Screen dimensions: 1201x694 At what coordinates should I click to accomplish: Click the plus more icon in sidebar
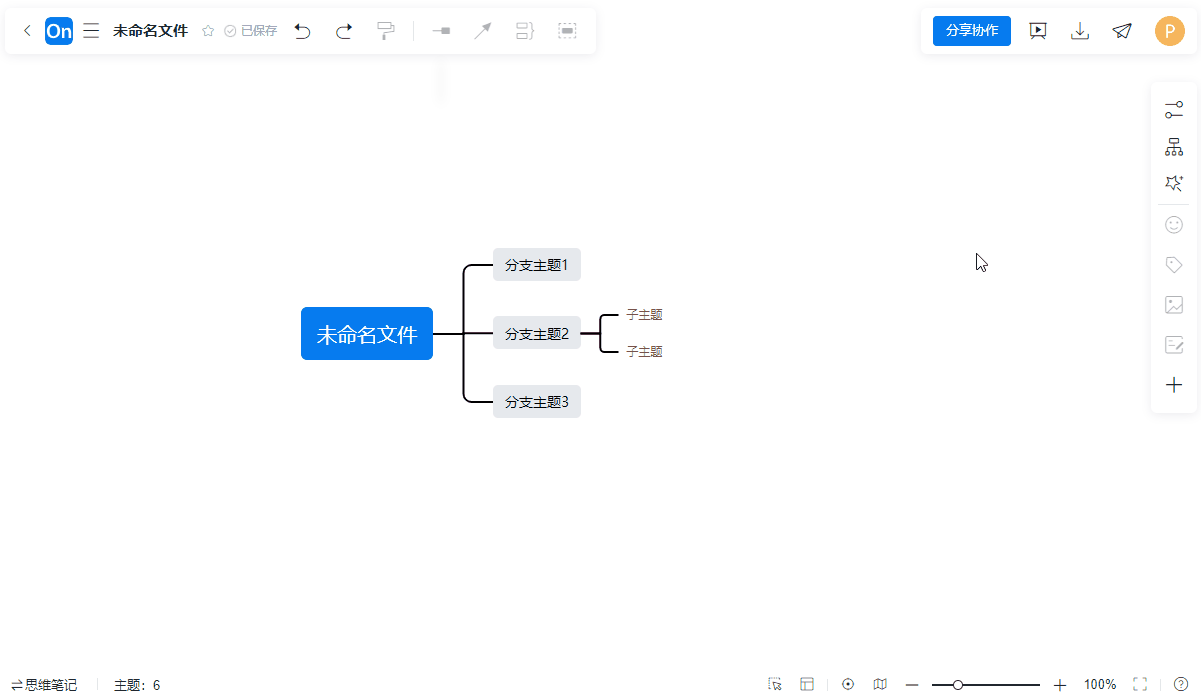pyautogui.click(x=1174, y=385)
